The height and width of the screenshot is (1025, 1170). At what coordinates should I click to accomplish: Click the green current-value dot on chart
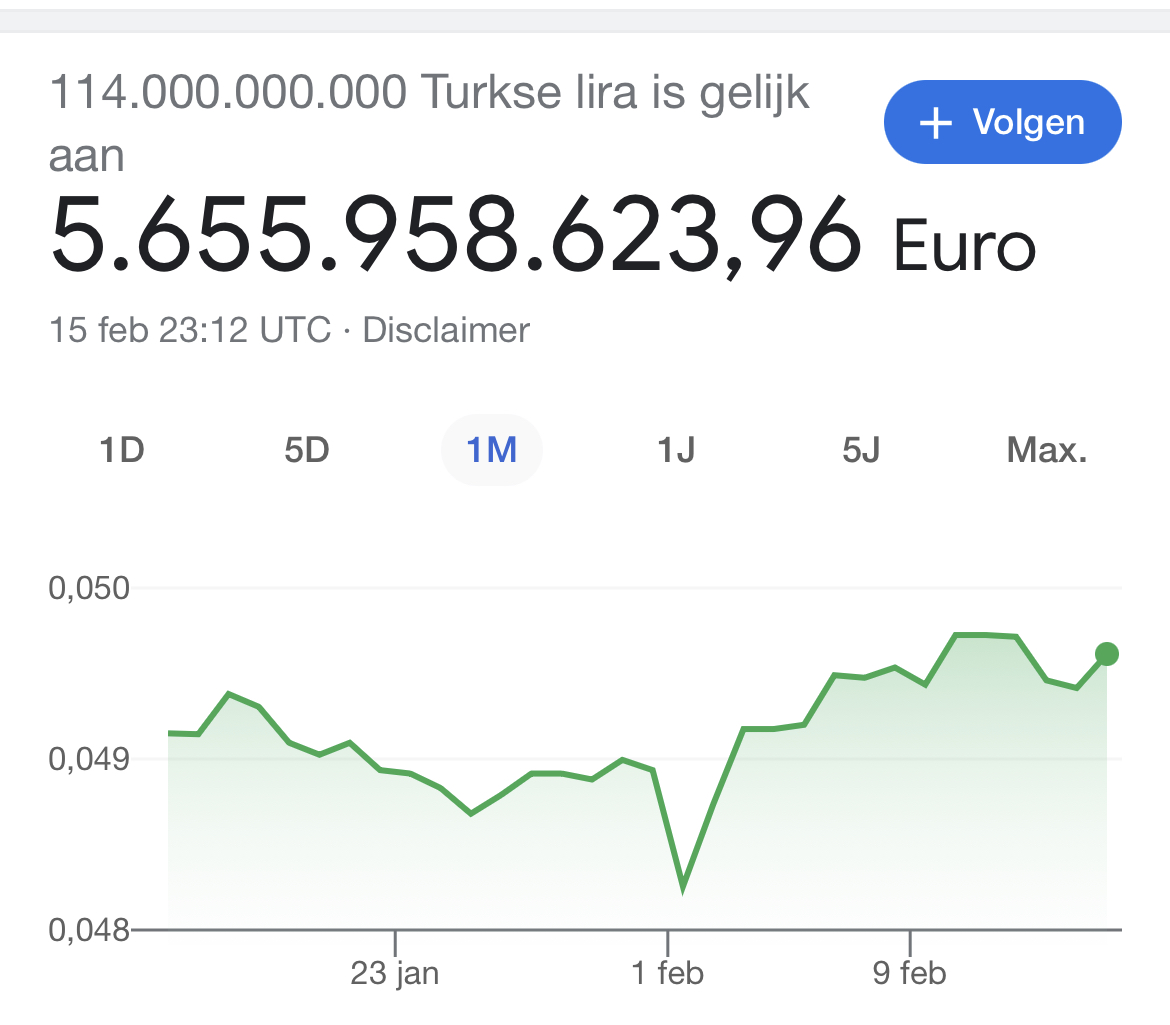(x=1107, y=654)
